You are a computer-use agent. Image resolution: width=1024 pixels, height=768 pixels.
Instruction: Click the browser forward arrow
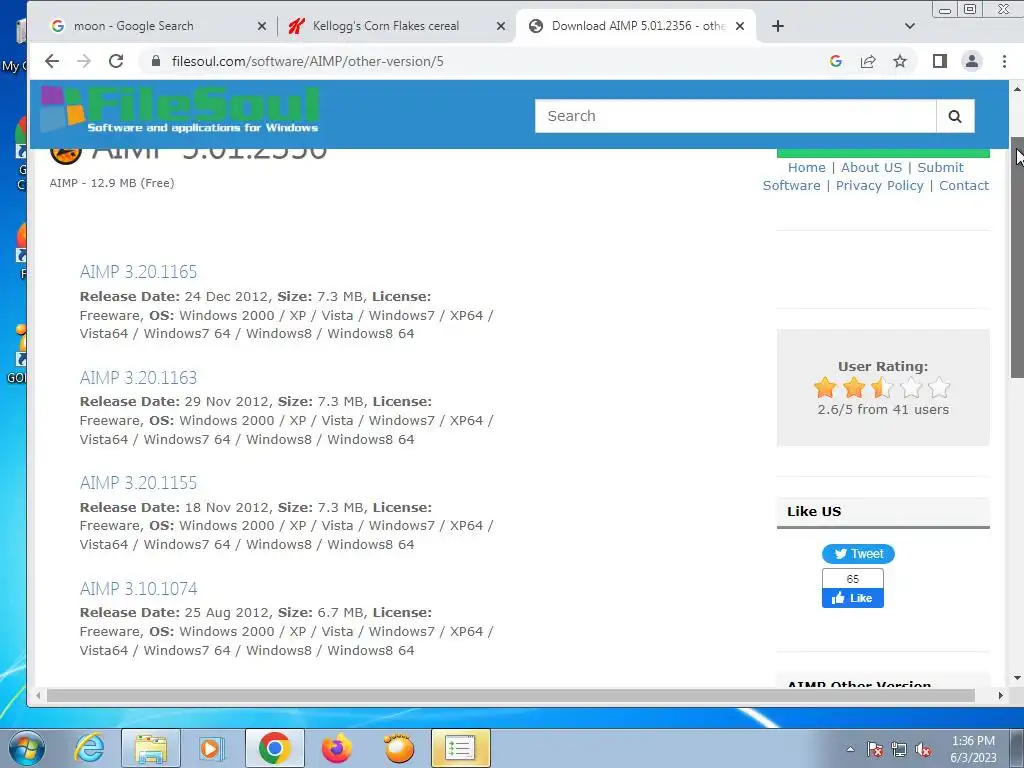point(84,61)
